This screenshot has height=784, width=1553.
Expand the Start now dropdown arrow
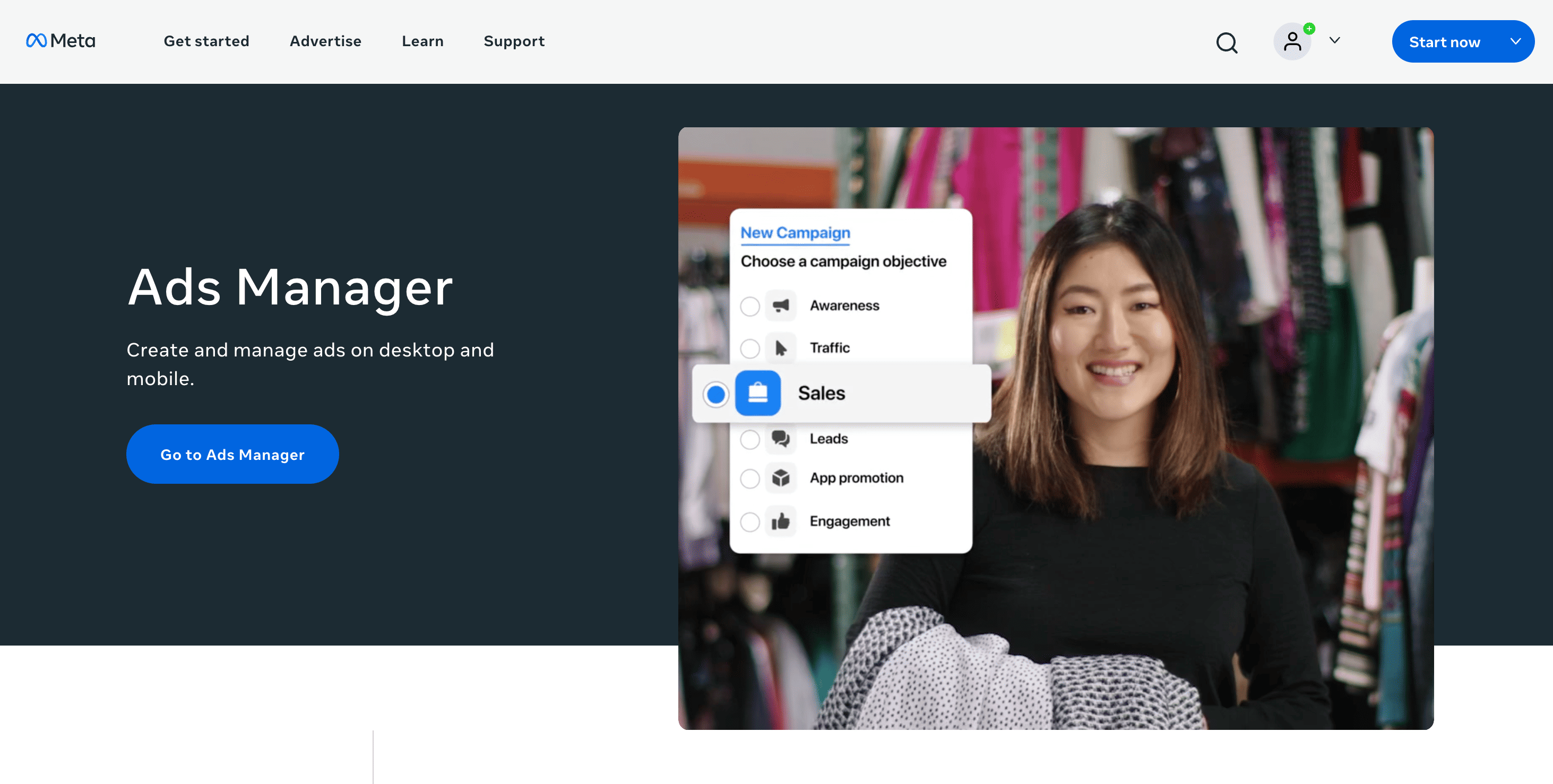coord(1515,41)
